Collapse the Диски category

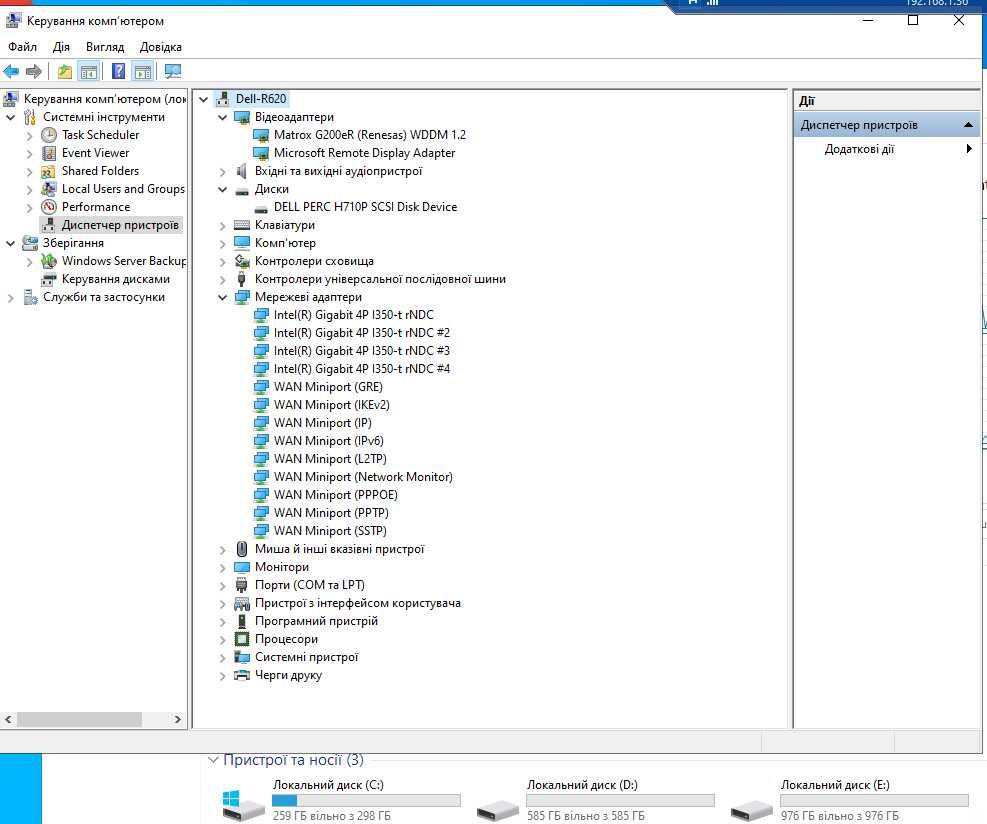222,189
